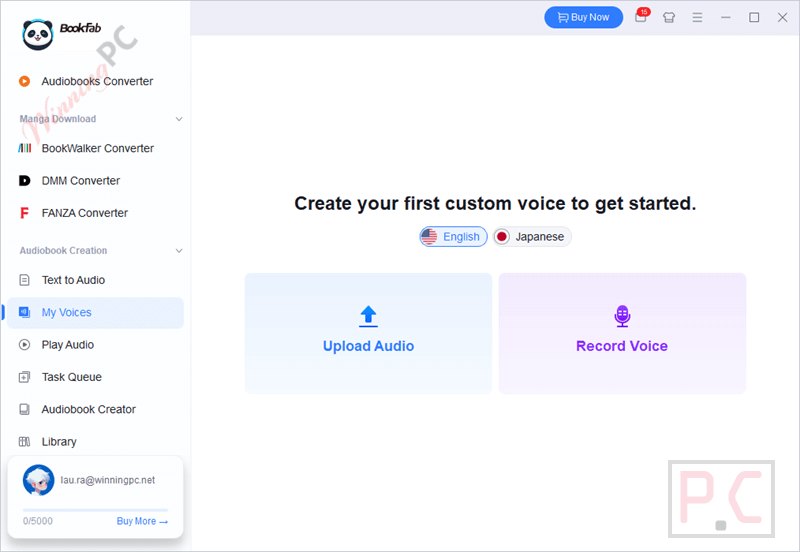This screenshot has width=800, height=552.
Task: Open the Library page
Action: point(59,442)
